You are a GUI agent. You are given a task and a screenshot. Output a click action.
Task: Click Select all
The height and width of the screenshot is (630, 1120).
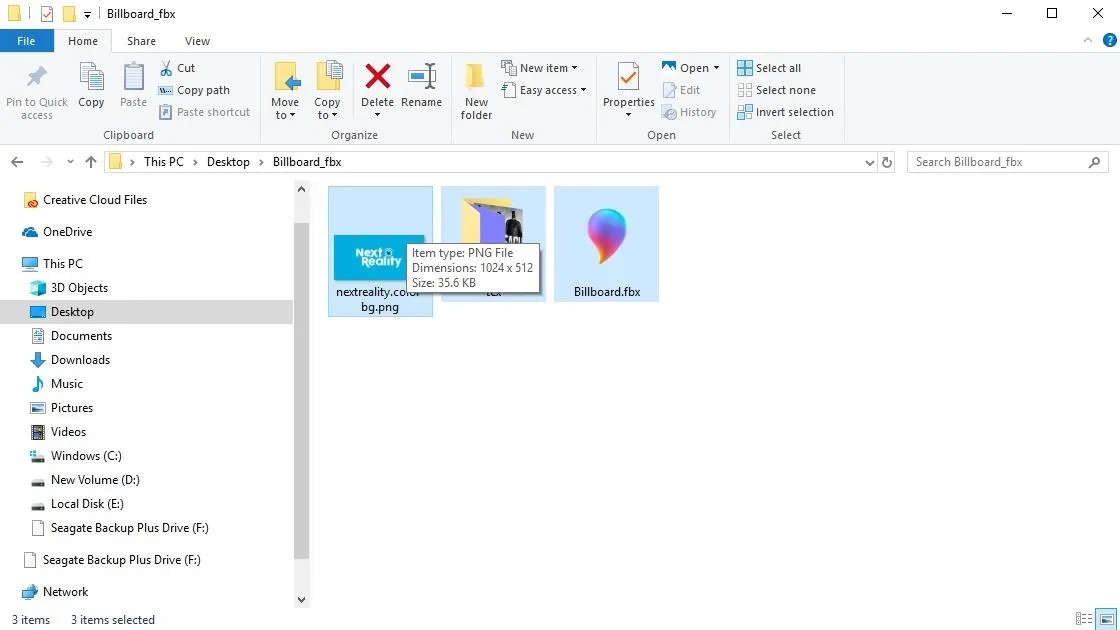coord(769,68)
